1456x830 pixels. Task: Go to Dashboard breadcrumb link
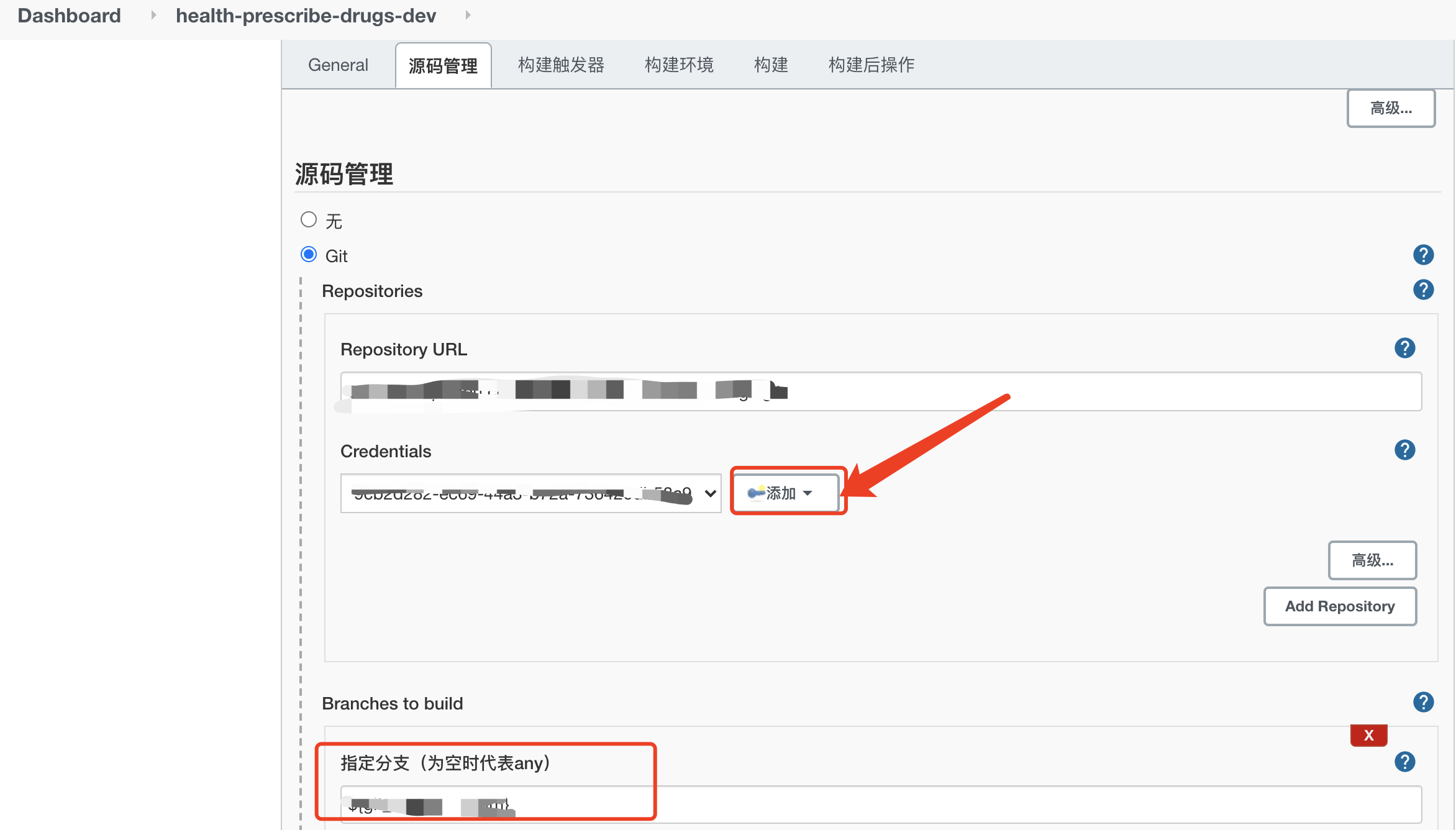pos(70,16)
